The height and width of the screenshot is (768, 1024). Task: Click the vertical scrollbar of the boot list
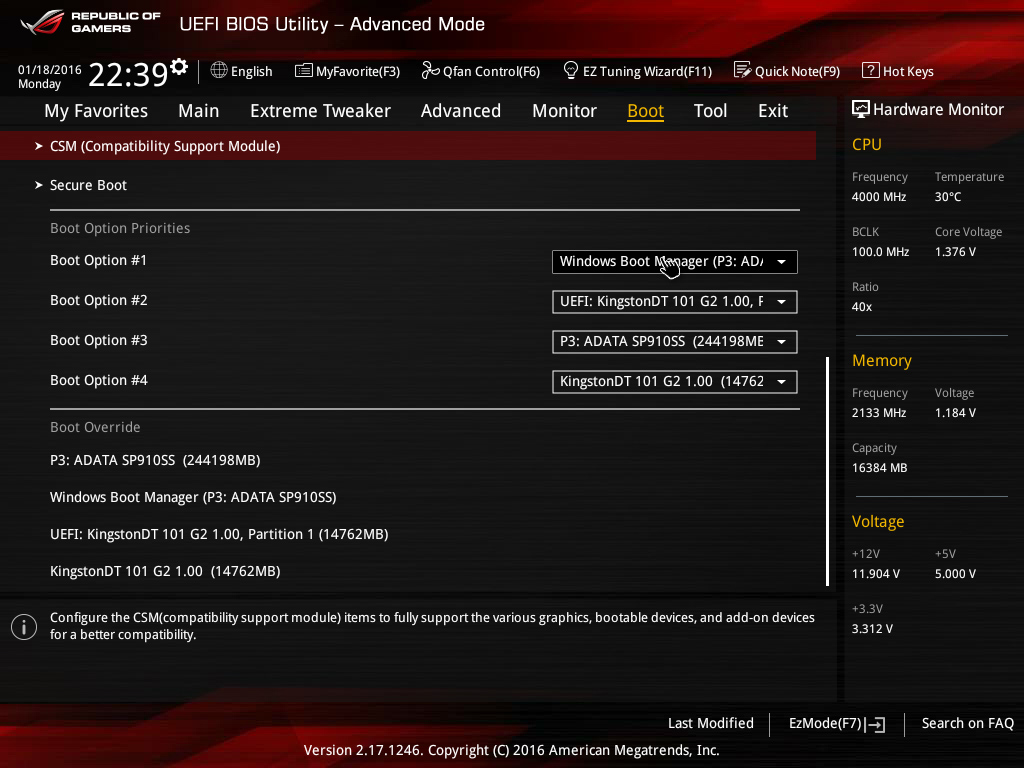tap(827, 471)
